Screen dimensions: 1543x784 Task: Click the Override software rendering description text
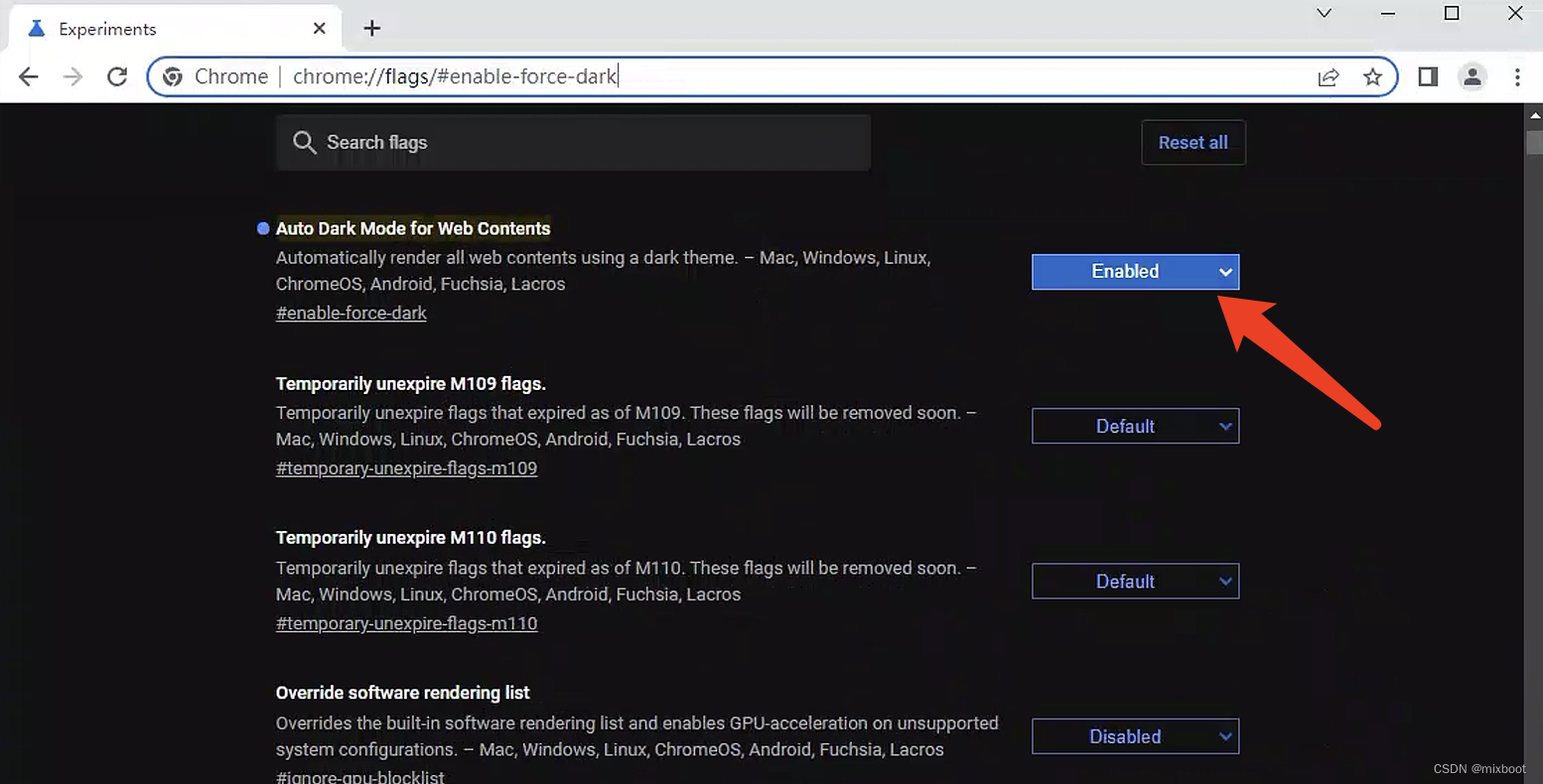click(637, 736)
